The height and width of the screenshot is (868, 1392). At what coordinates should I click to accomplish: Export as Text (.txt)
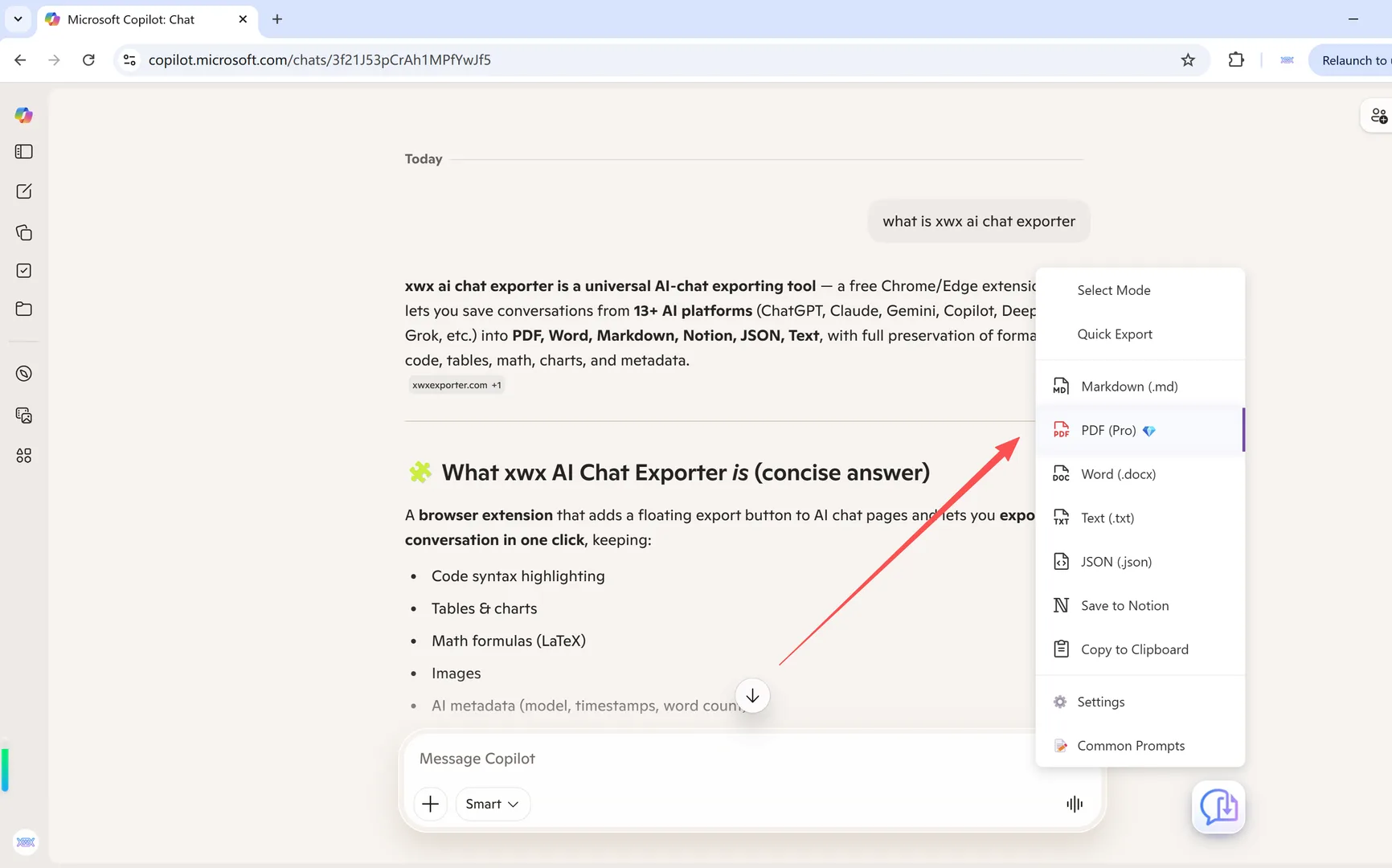pos(1140,518)
